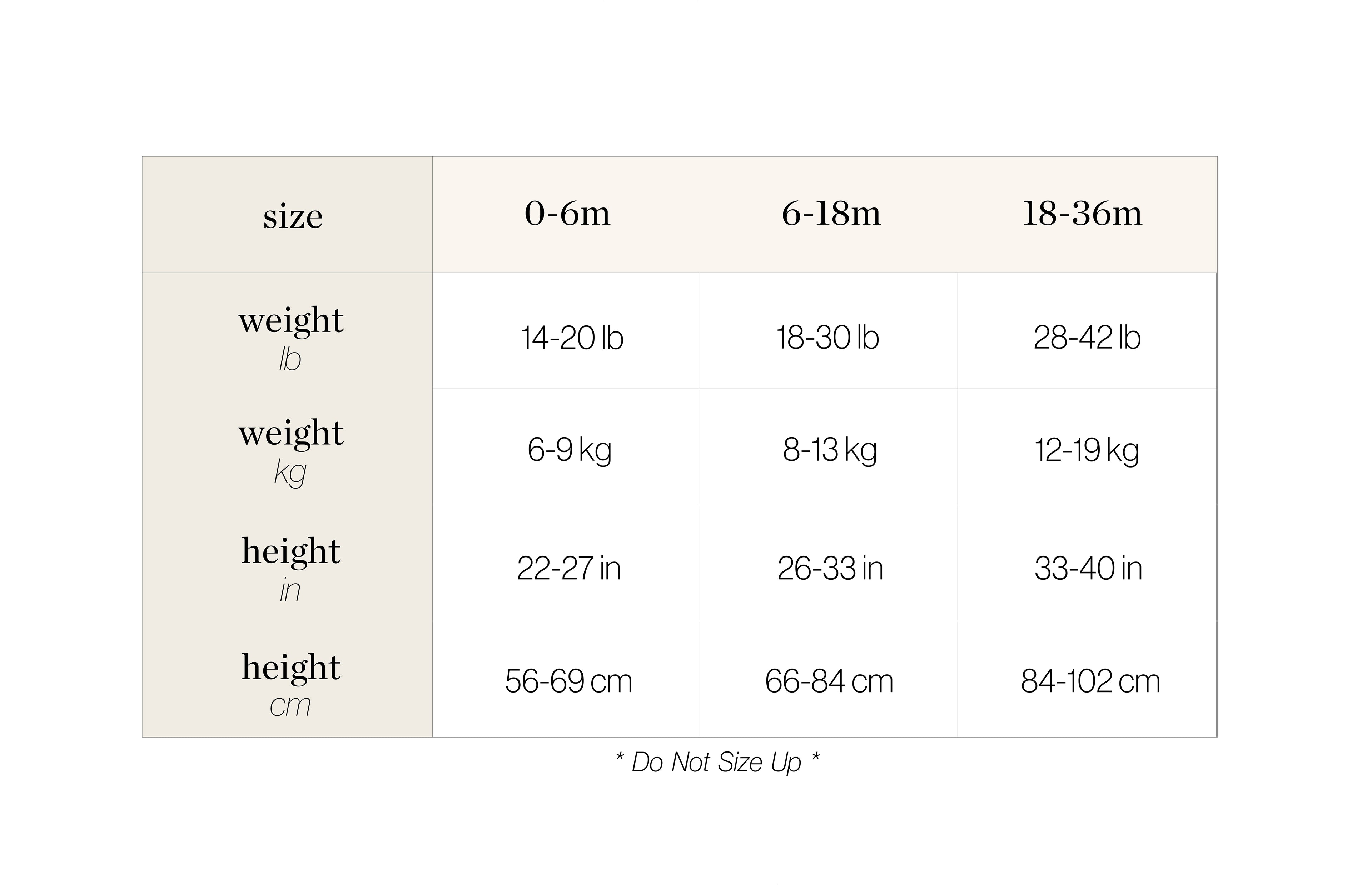Select the 18-30 lb weight cell
1372x885 pixels.
pyautogui.click(x=828, y=337)
